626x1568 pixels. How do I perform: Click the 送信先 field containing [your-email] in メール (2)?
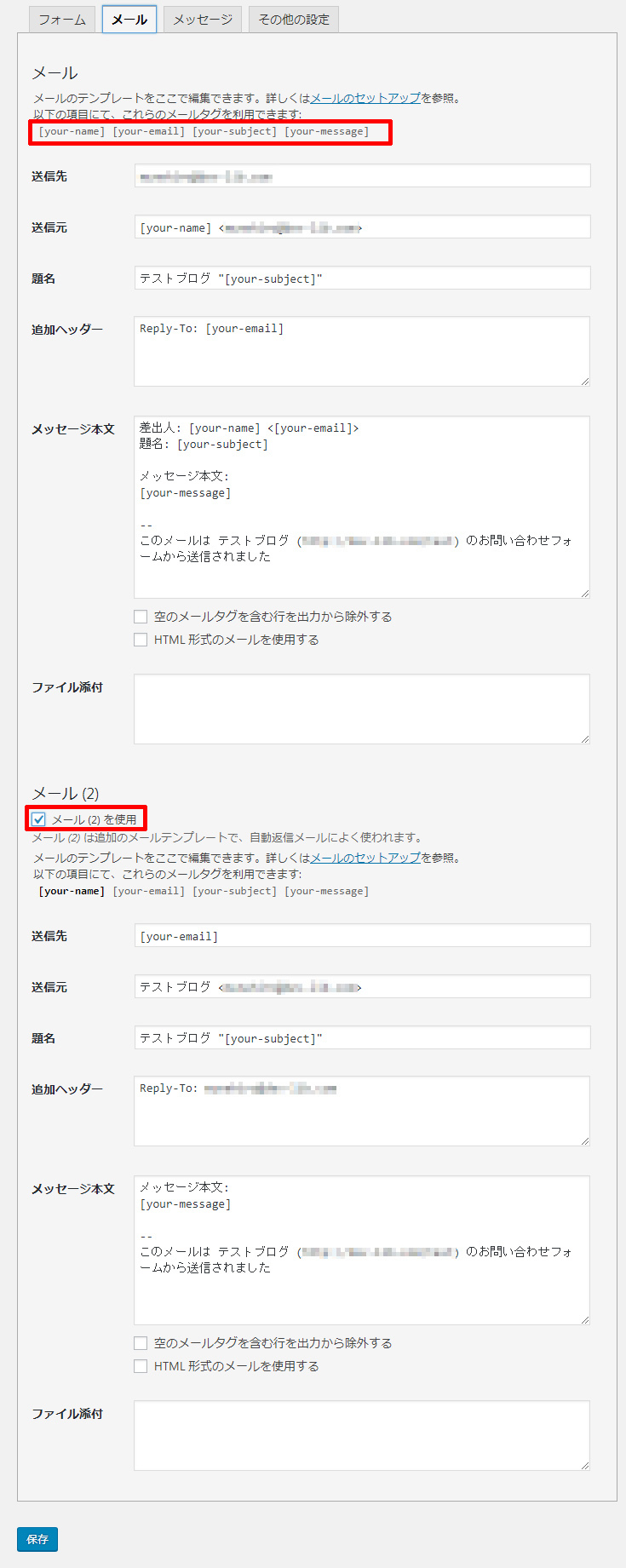362,936
